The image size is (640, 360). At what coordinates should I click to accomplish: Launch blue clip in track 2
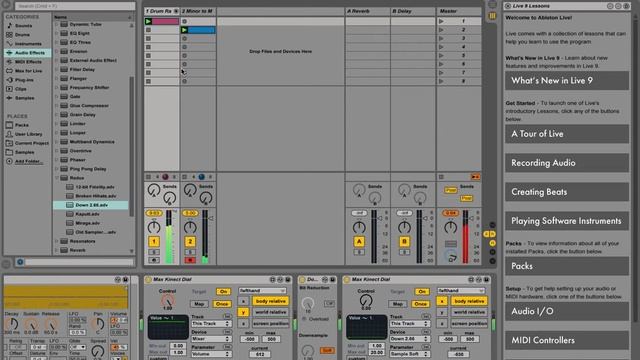point(184,30)
